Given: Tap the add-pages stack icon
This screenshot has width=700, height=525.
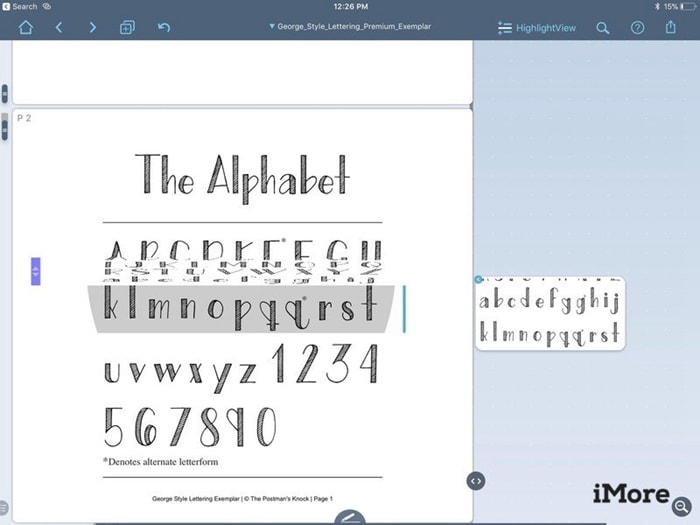Looking at the screenshot, I should [127, 28].
